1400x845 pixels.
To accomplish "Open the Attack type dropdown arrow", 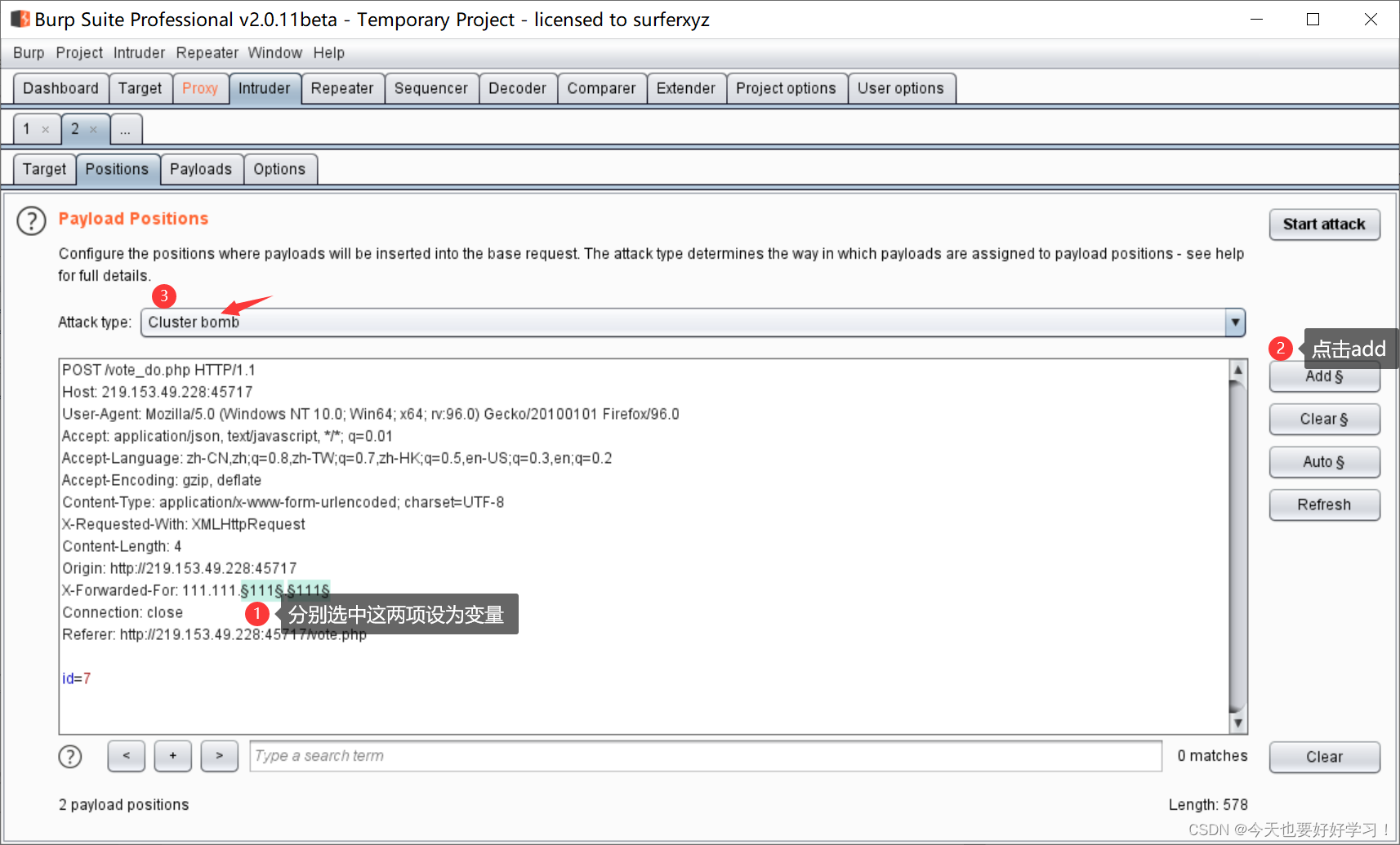I will click(1235, 322).
